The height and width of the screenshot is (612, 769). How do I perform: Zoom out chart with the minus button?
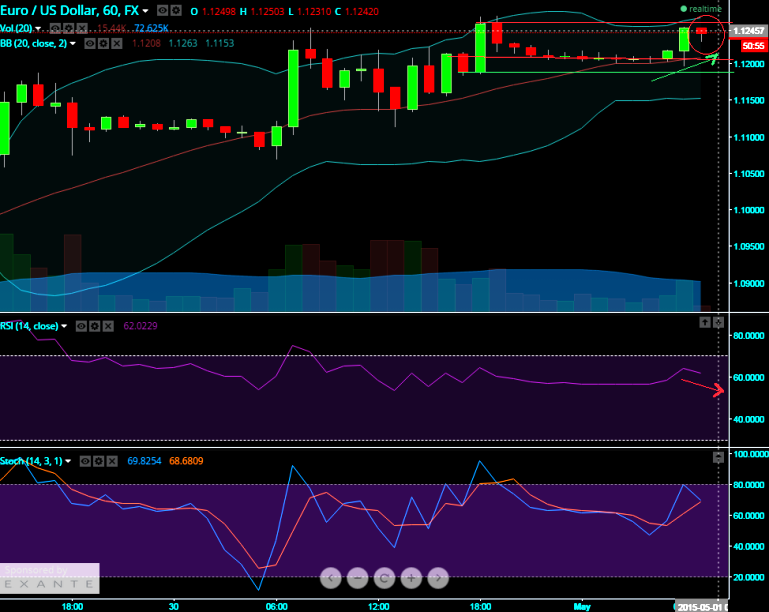point(358,578)
